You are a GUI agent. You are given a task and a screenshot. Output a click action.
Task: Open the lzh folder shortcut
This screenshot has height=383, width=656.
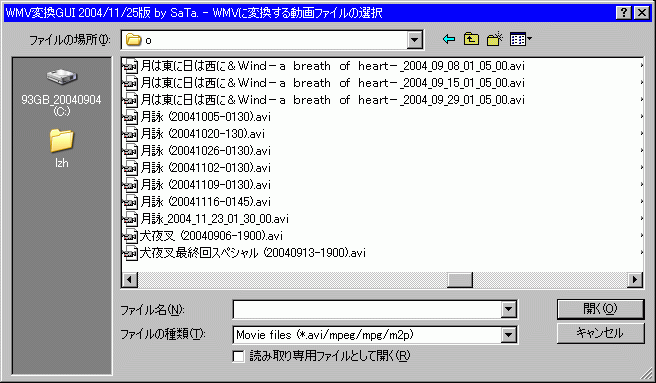[x=62, y=148]
